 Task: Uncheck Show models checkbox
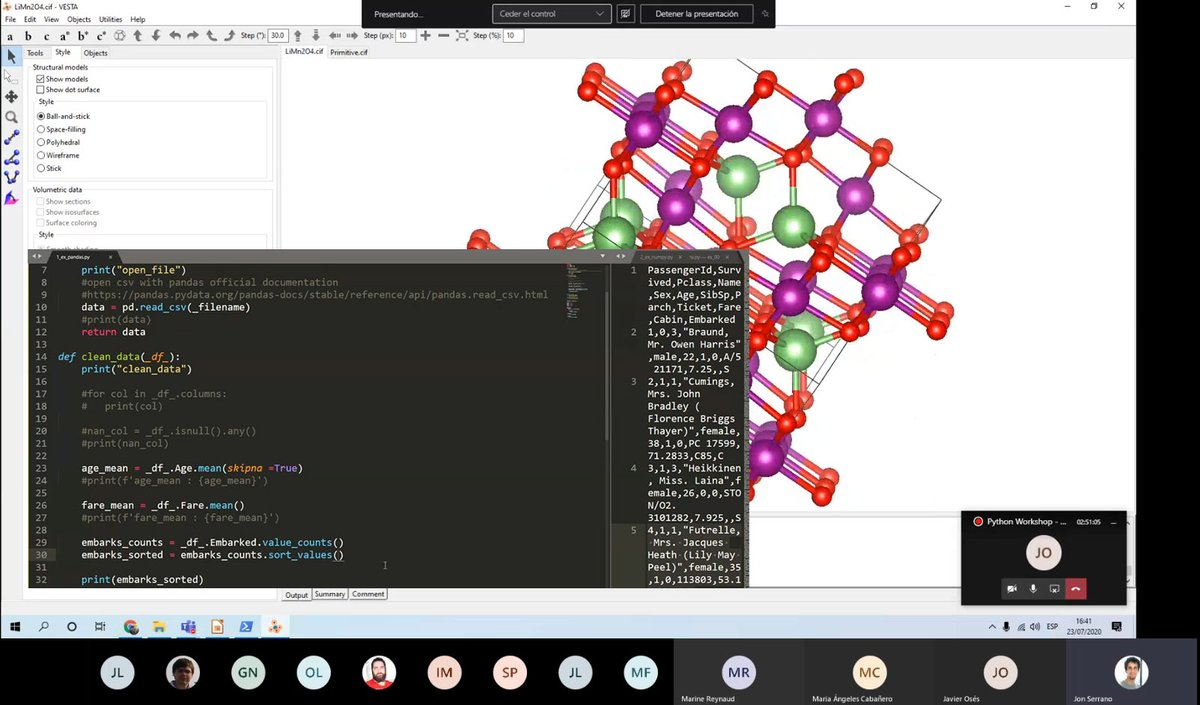[40, 79]
